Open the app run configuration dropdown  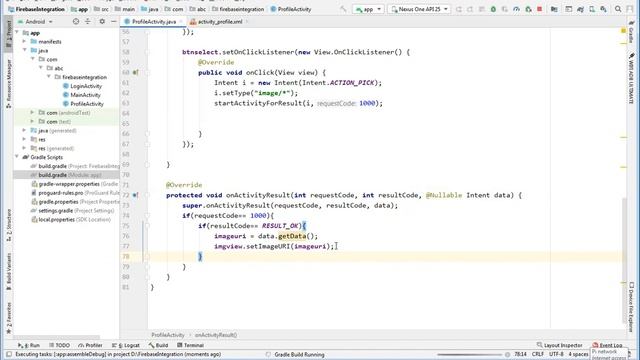click(x=368, y=9)
